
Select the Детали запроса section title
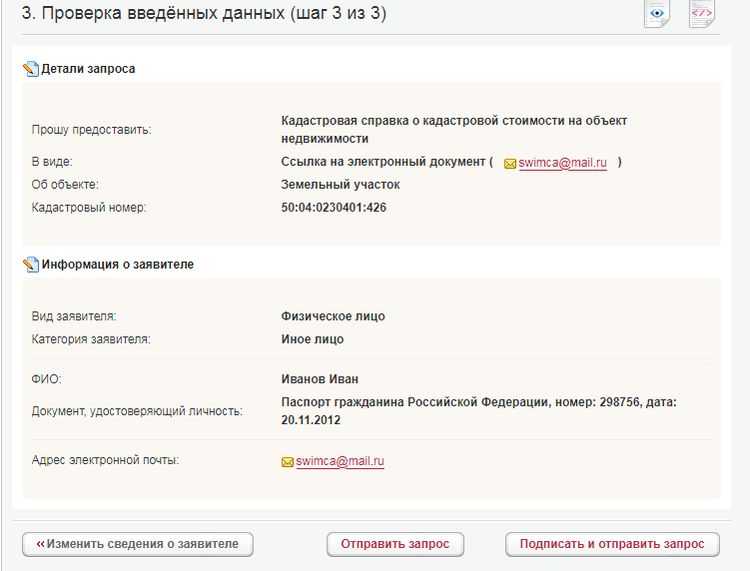tap(88, 69)
